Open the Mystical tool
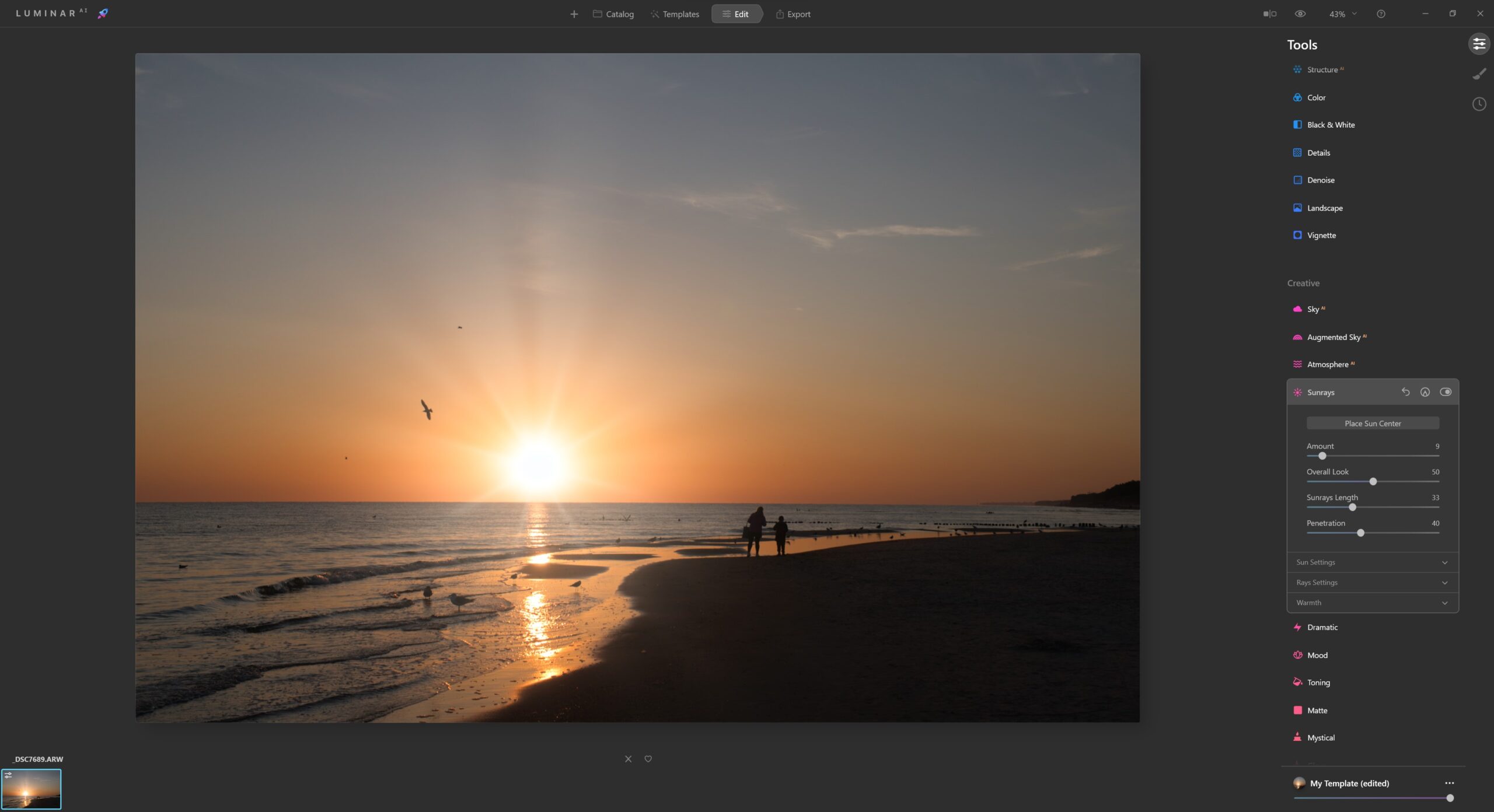Viewport: 1494px width, 812px height. [1314, 738]
